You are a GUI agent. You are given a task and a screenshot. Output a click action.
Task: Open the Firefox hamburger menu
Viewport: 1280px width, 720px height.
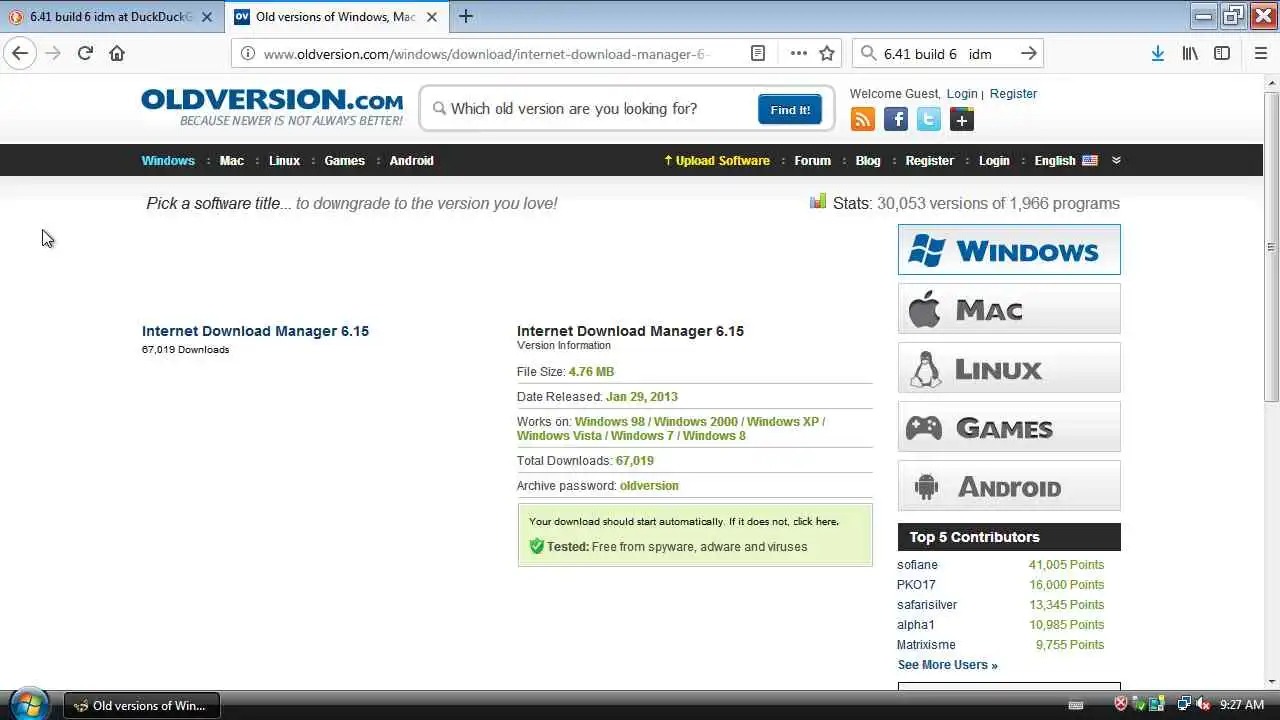click(x=1260, y=54)
